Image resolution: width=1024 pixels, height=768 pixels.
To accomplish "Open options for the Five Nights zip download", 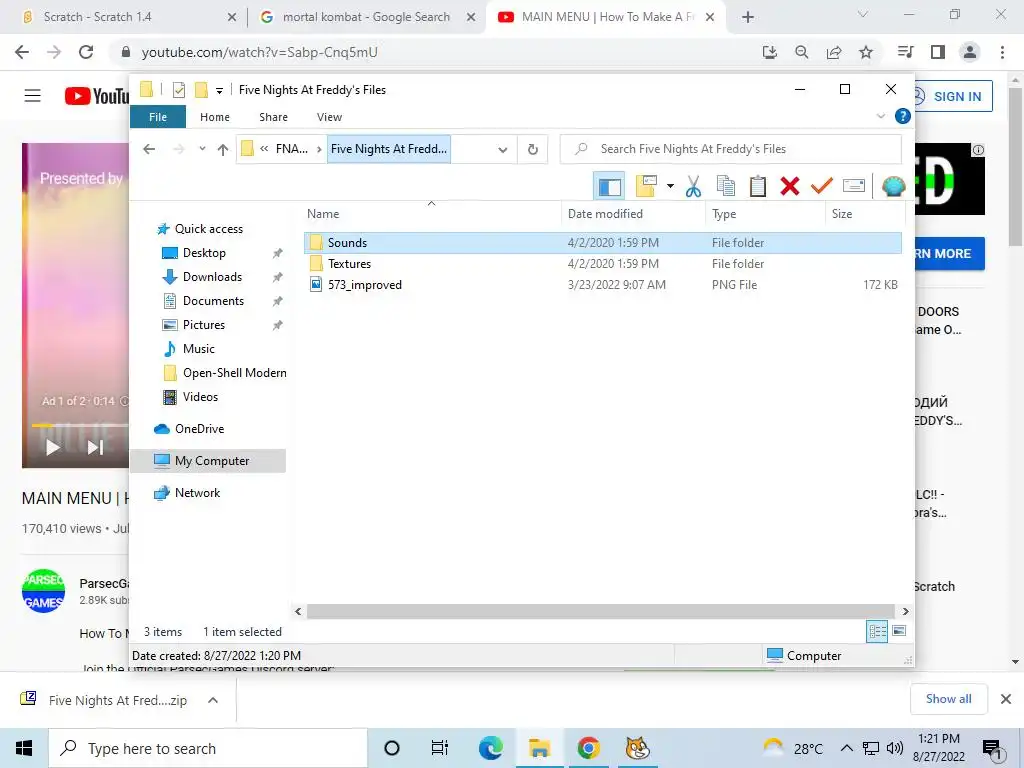I will pos(213,701).
